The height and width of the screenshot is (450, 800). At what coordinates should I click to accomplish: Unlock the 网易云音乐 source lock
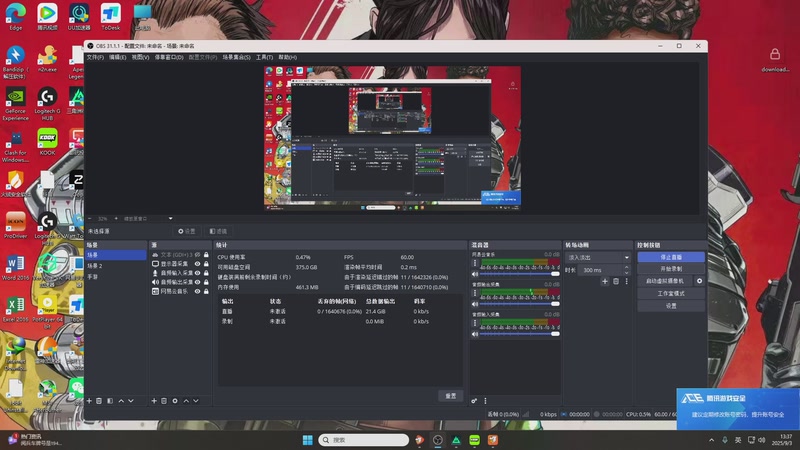pos(206,291)
